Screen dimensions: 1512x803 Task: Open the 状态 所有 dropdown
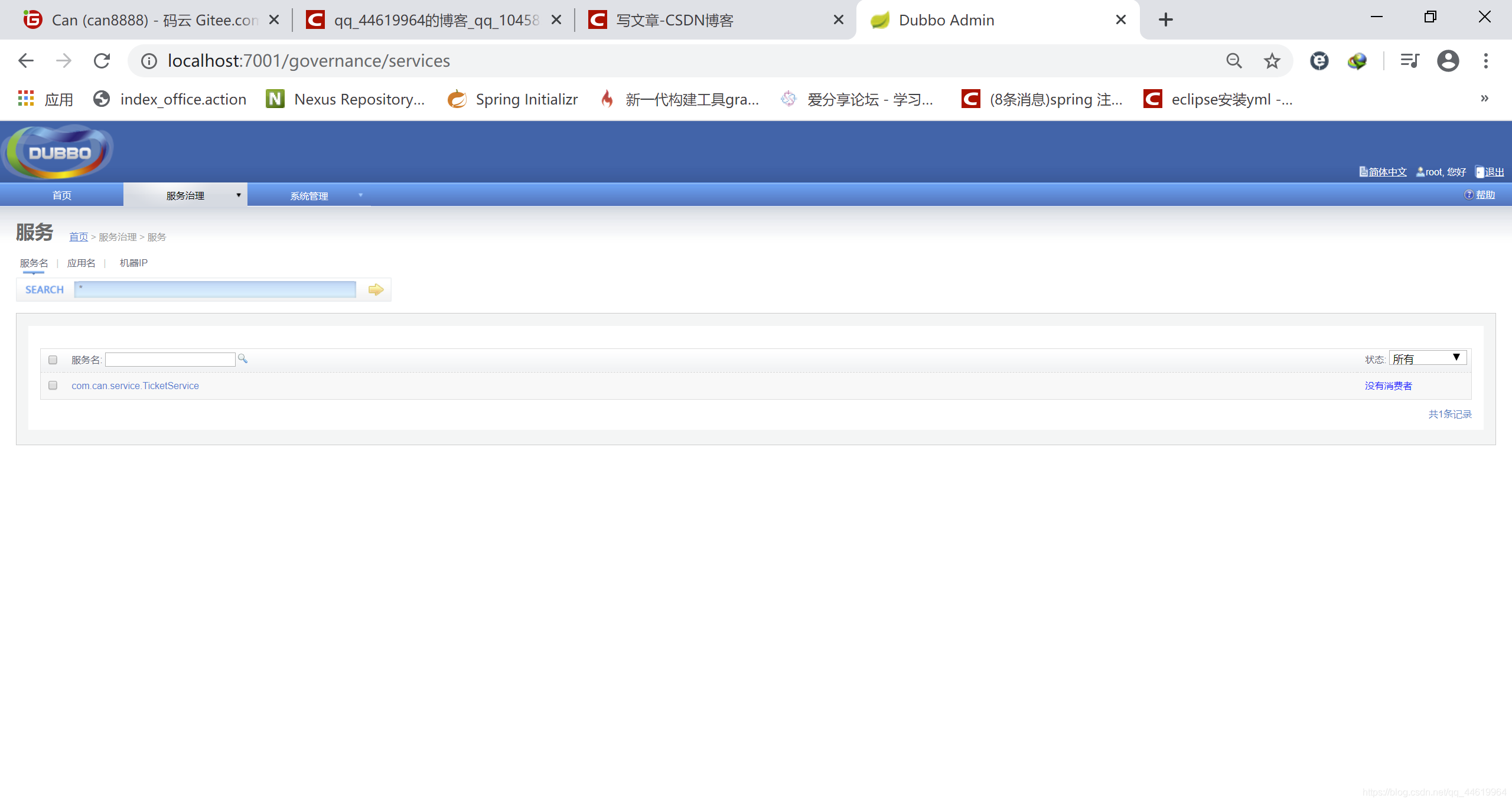[1427, 358]
